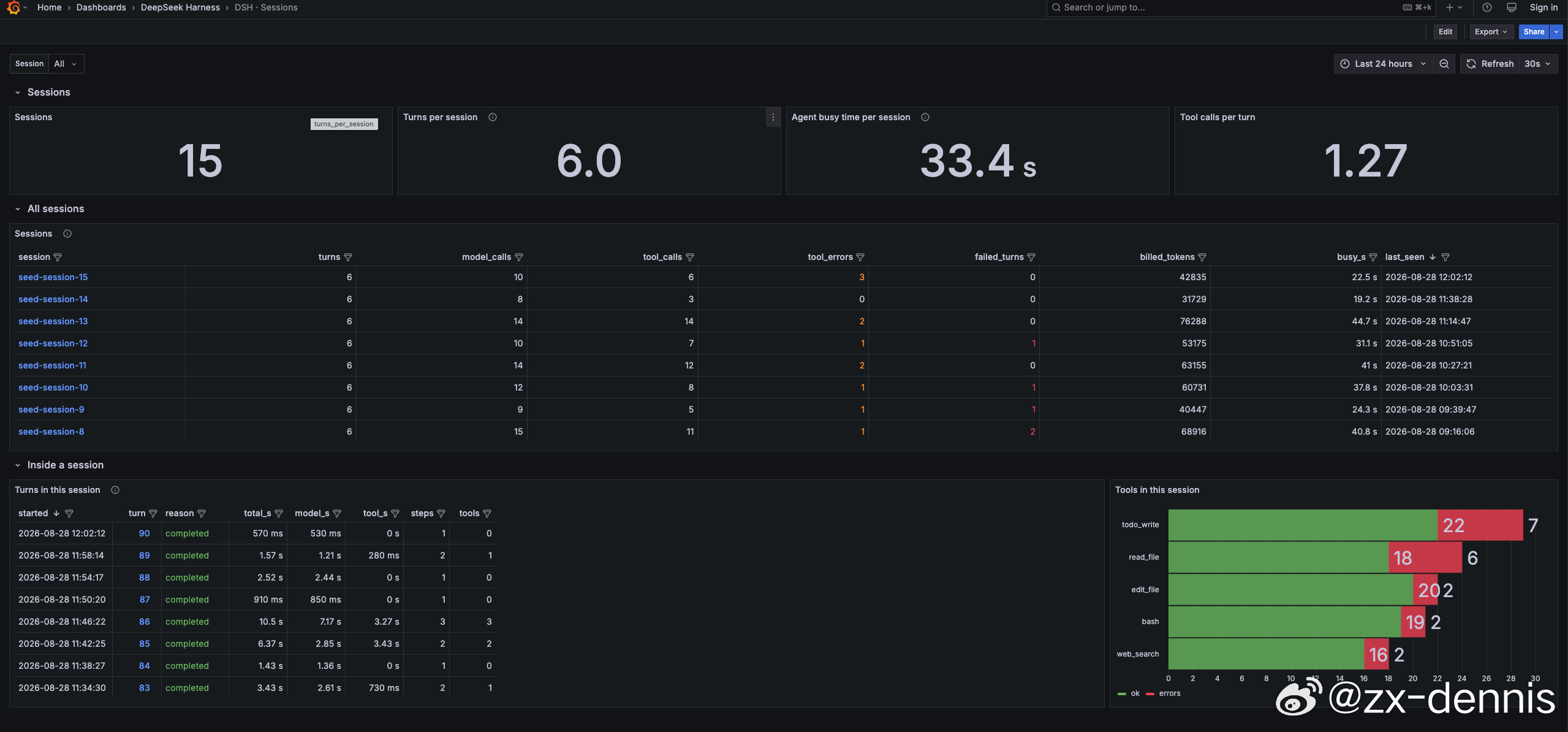This screenshot has height=732, width=1568.
Task: Focus the Search or jump to field
Action: click(1241, 8)
